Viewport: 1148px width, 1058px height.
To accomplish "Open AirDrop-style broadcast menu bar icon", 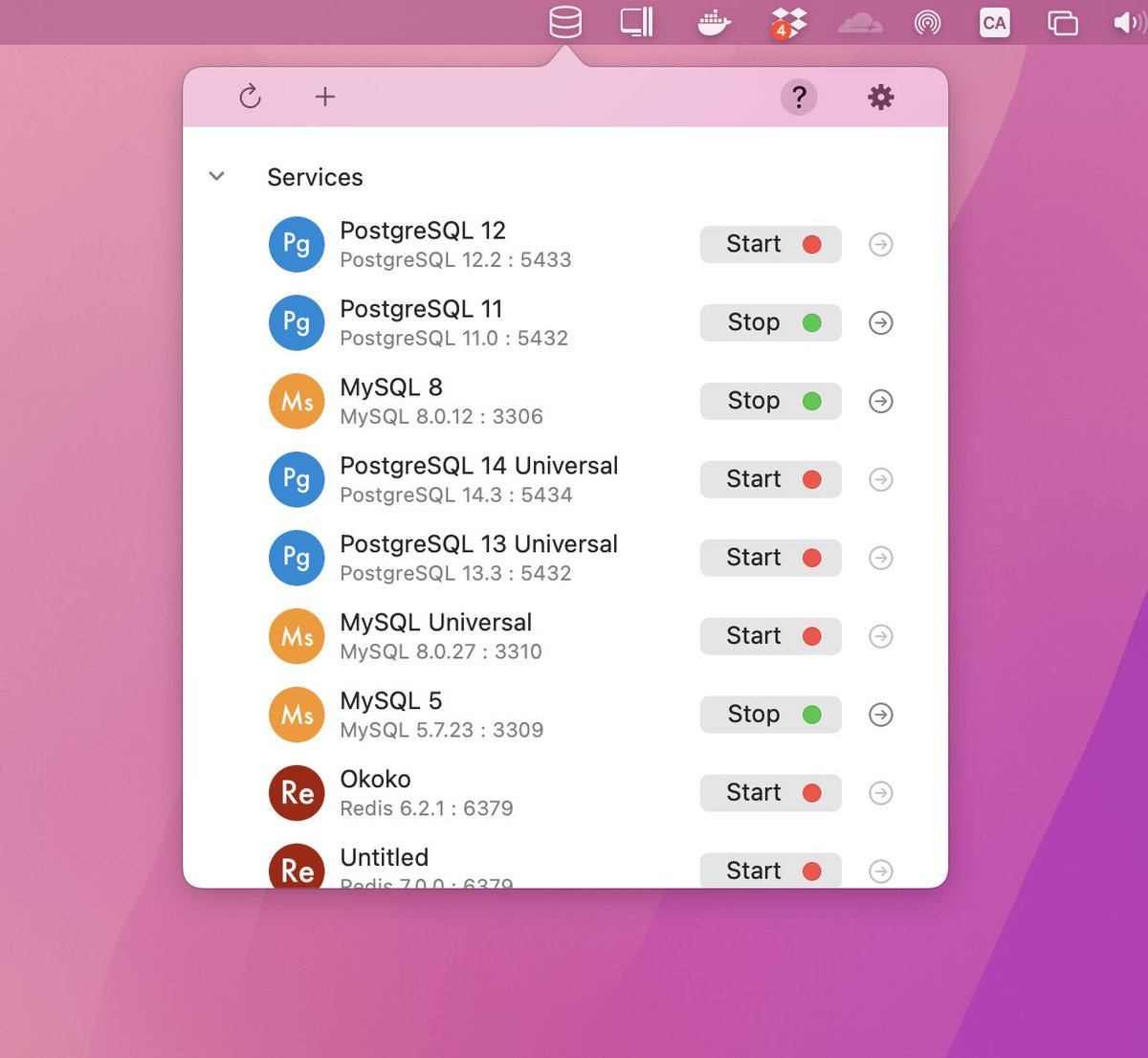I will click(x=927, y=22).
